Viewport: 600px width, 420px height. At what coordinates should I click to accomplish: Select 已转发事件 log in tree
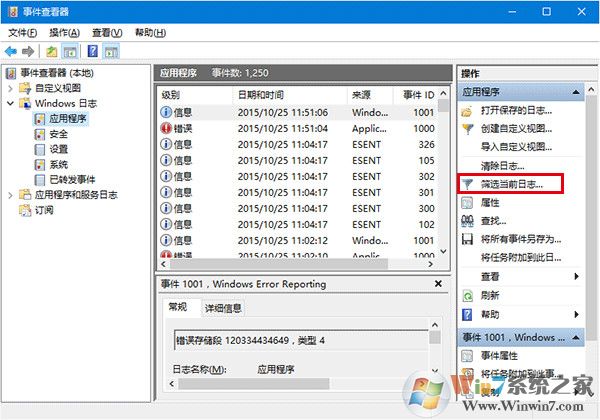[x=72, y=179]
